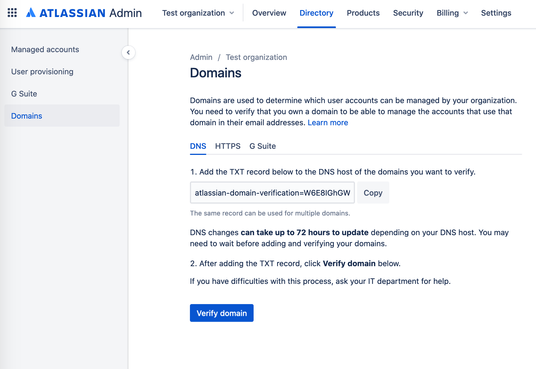
Task: Open the Products tab
Action: 363,13
